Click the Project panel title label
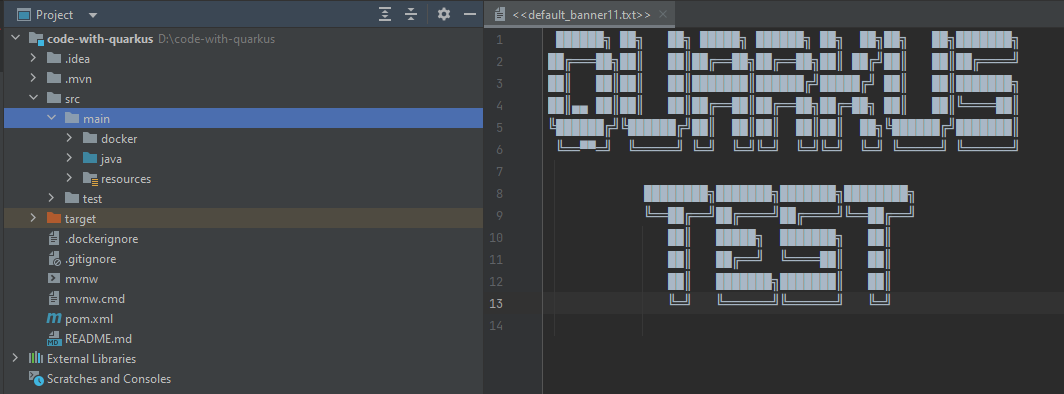Screen dimensions: 1064x394 [x=55, y=15]
